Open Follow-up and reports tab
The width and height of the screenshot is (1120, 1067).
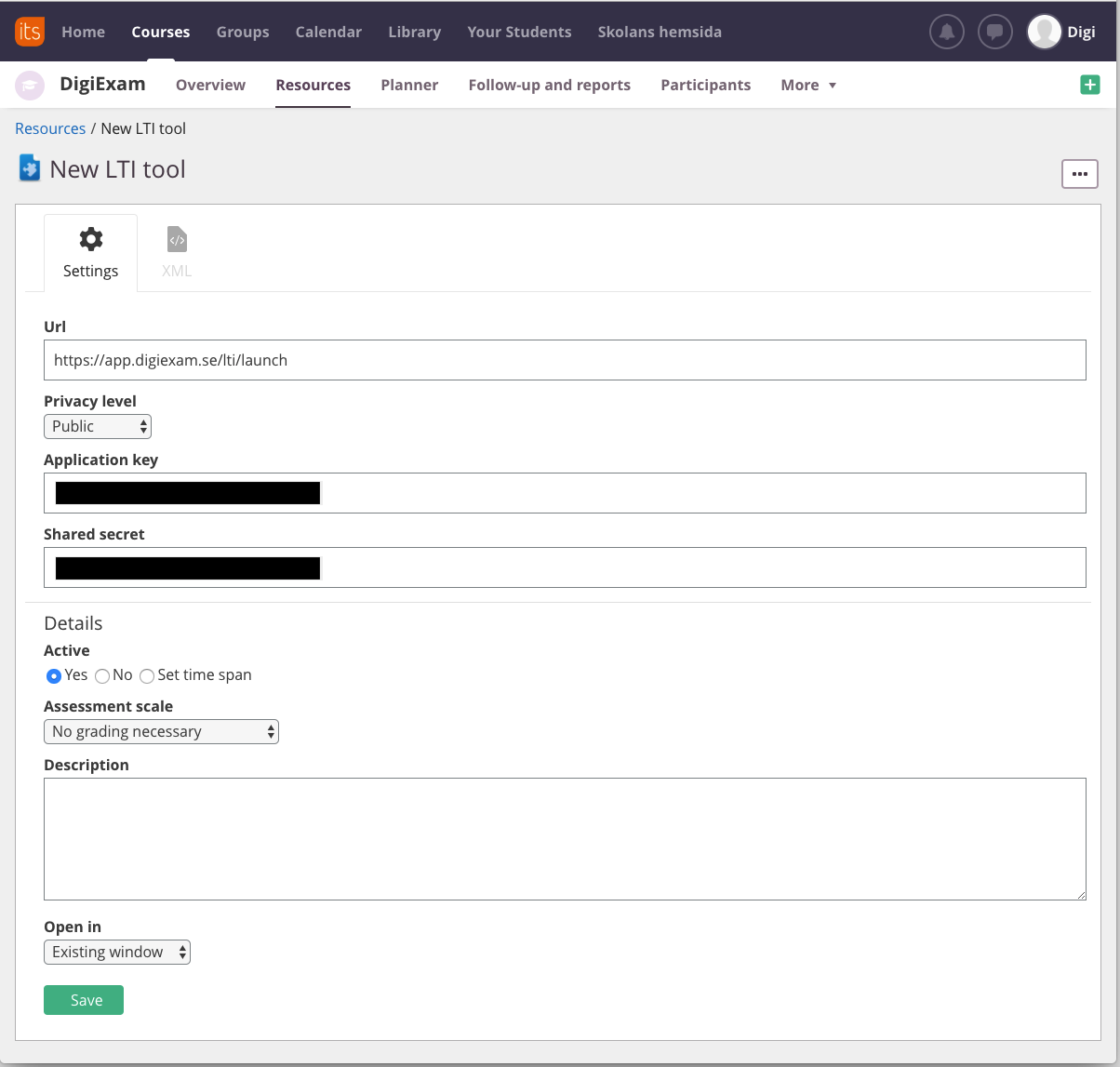click(x=550, y=85)
